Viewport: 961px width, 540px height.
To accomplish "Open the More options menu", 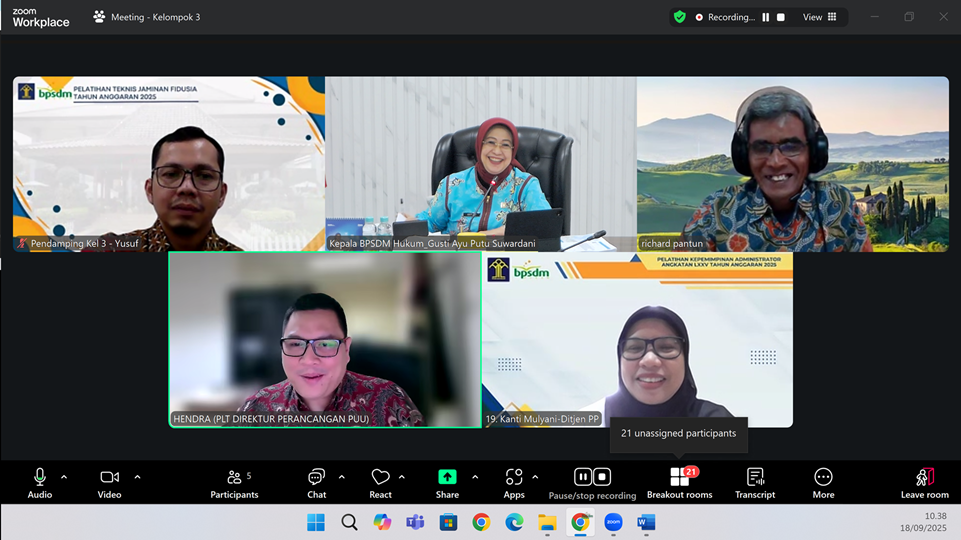I will (x=823, y=484).
